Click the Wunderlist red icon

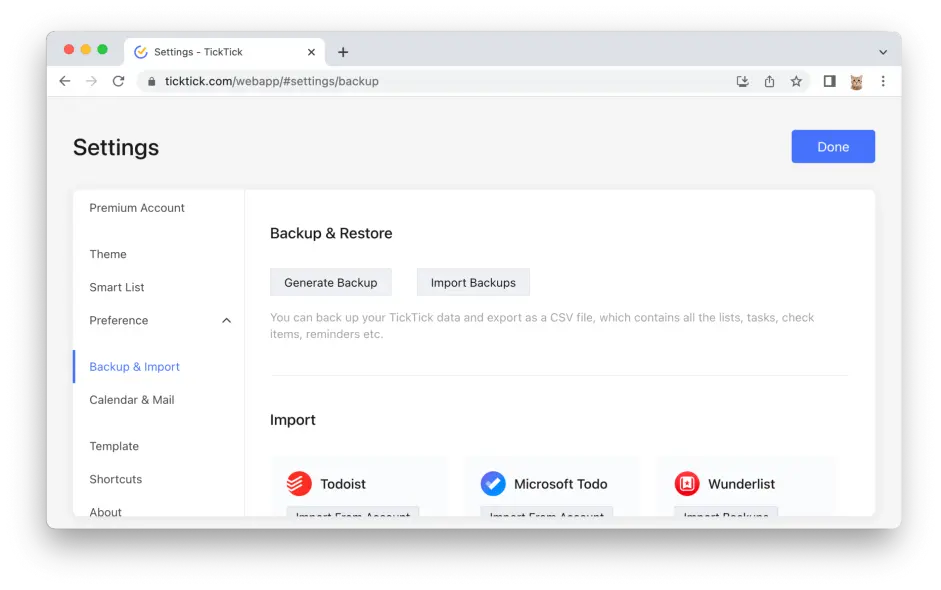pyautogui.click(x=687, y=484)
